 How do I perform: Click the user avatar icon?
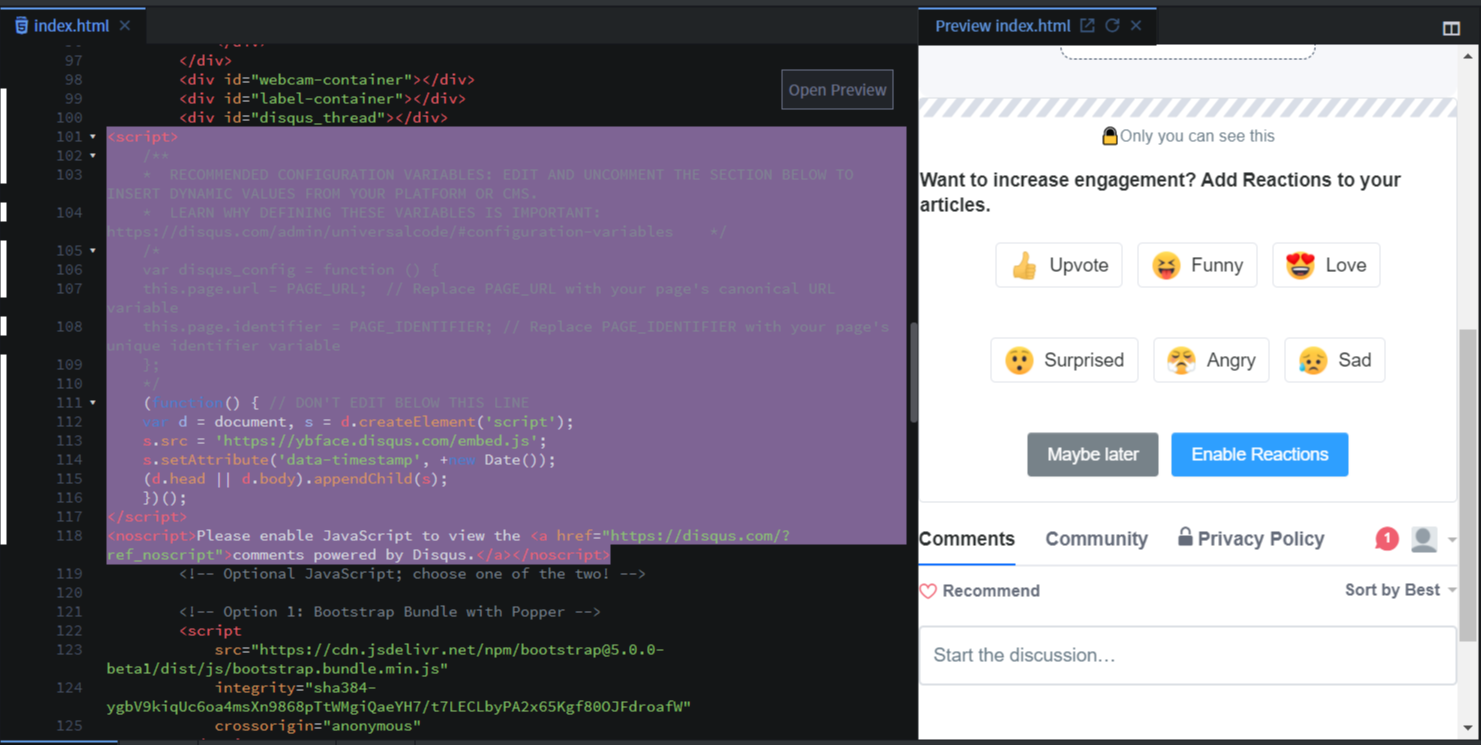pos(1424,539)
